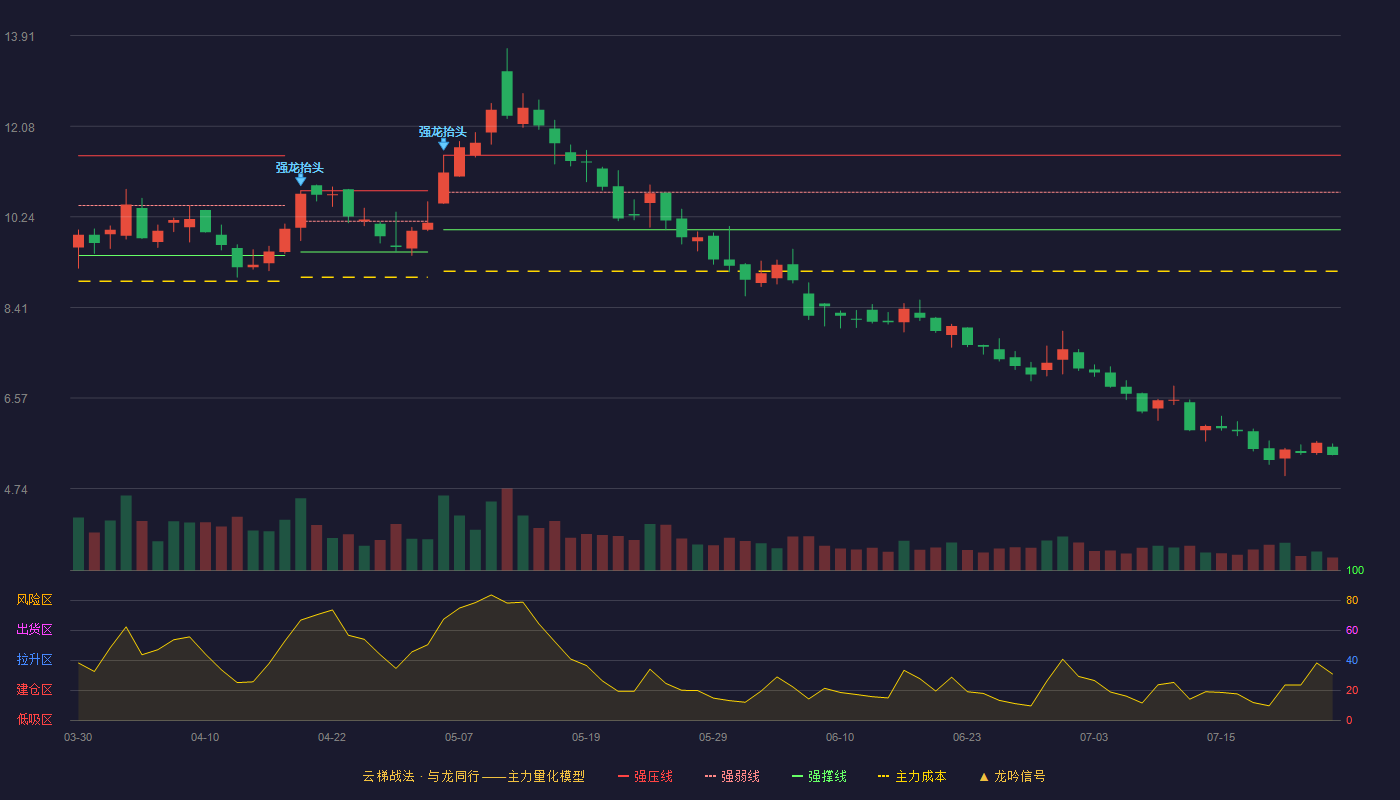Click the 06-10 date label
The width and height of the screenshot is (1400, 800).
[x=840, y=737]
